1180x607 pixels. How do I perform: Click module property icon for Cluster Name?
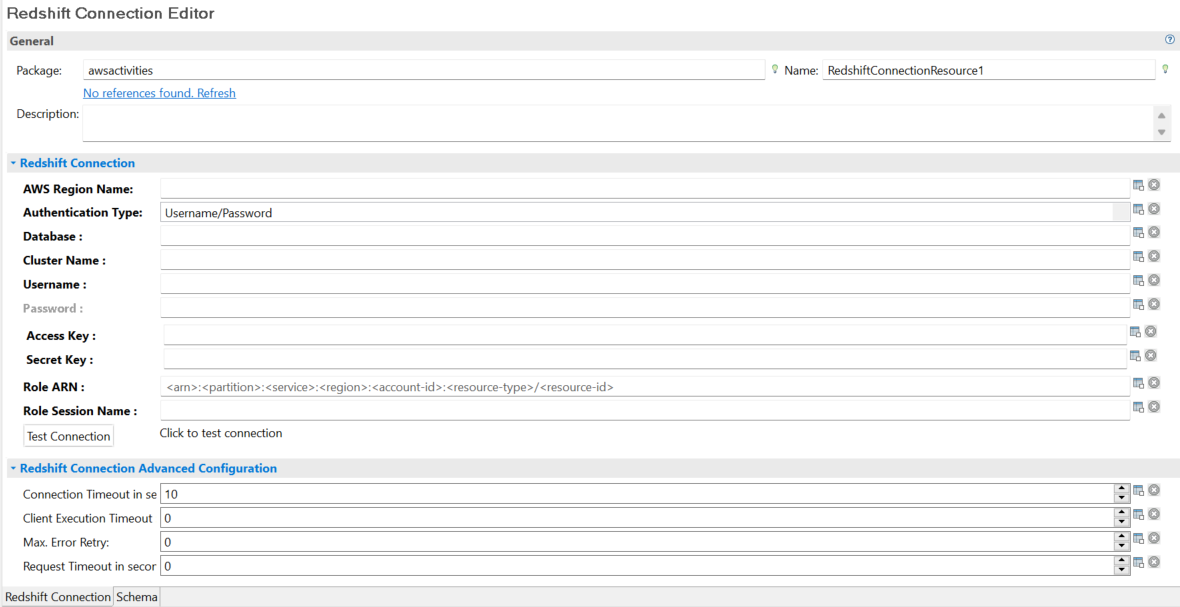pos(1139,257)
